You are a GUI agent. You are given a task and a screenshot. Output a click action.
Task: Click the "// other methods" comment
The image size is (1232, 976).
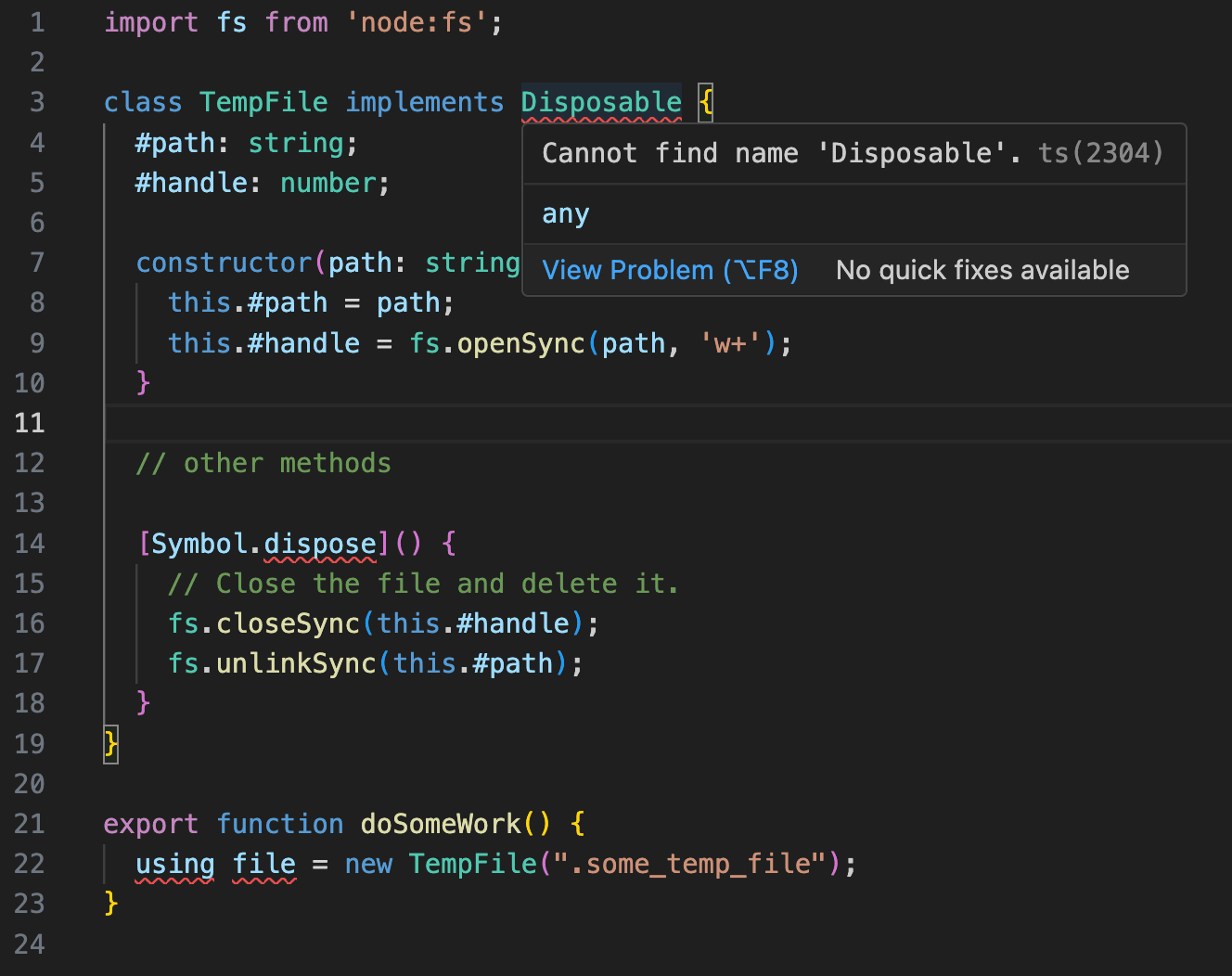263,463
